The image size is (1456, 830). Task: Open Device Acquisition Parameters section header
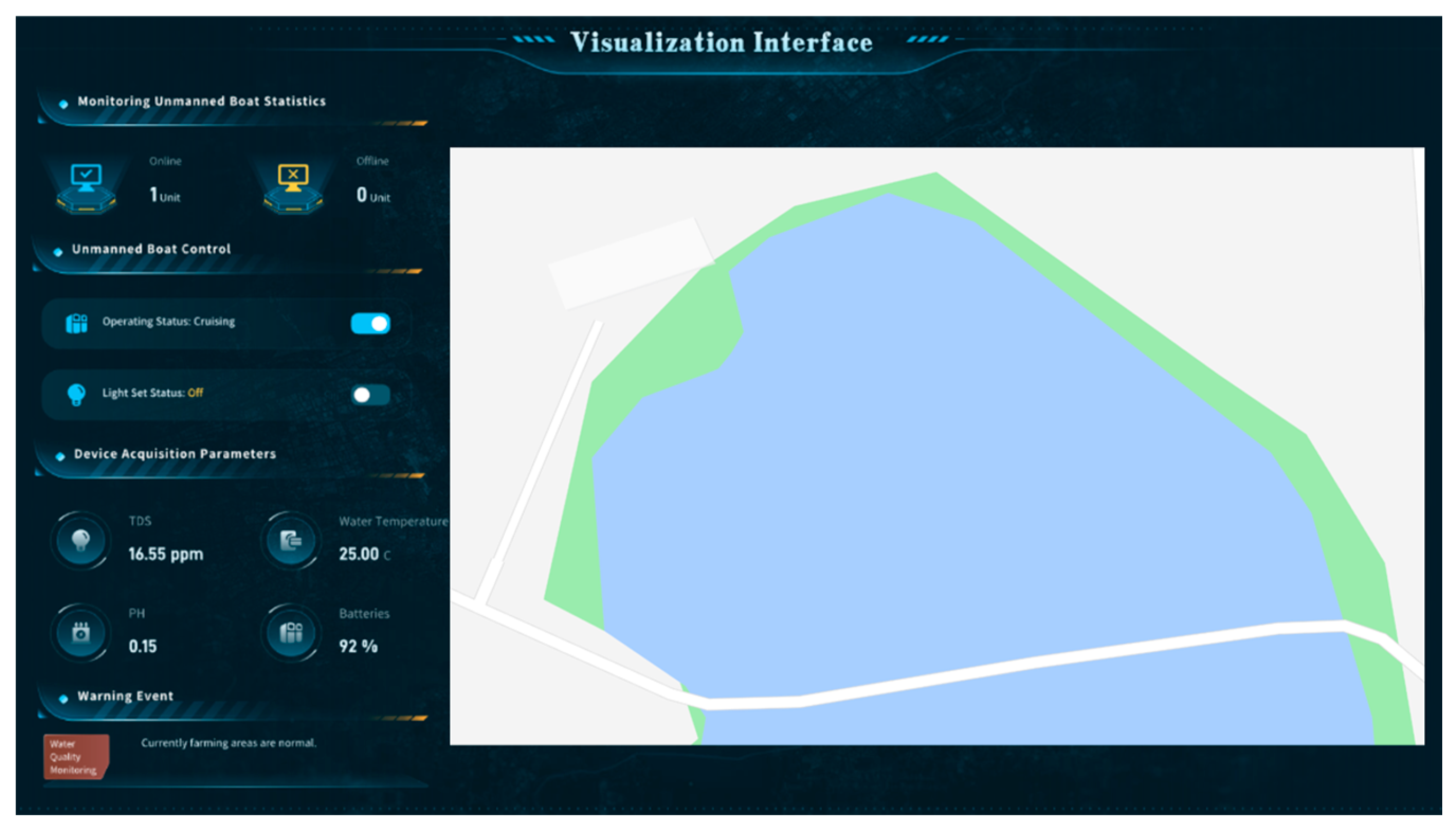point(175,454)
